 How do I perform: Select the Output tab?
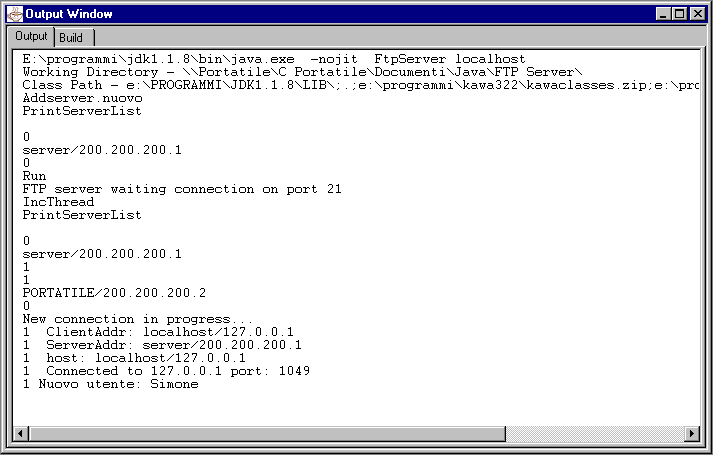(x=31, y=36)
